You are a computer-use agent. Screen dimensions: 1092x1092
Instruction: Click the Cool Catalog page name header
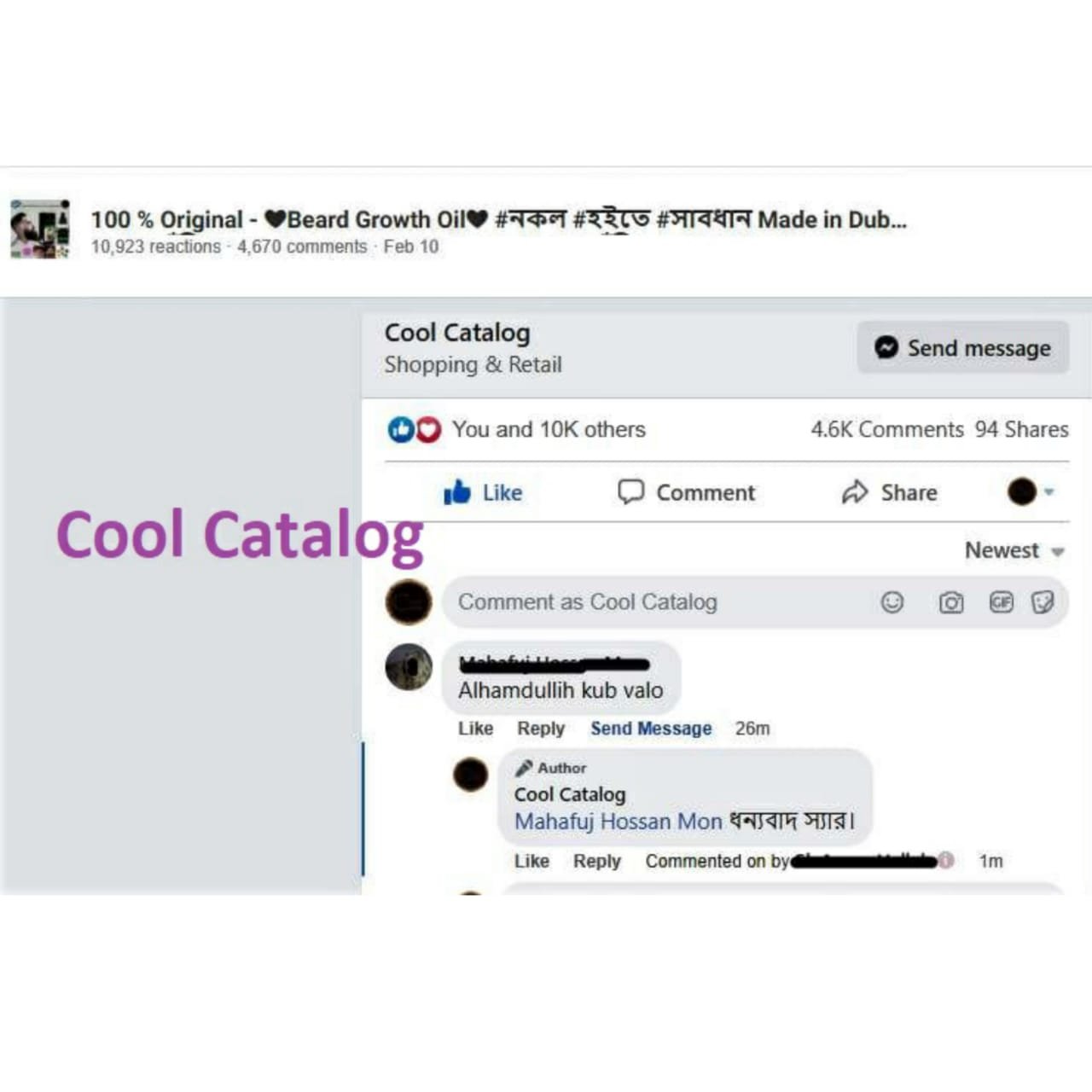pyautogui.click(x=457, y=333)
